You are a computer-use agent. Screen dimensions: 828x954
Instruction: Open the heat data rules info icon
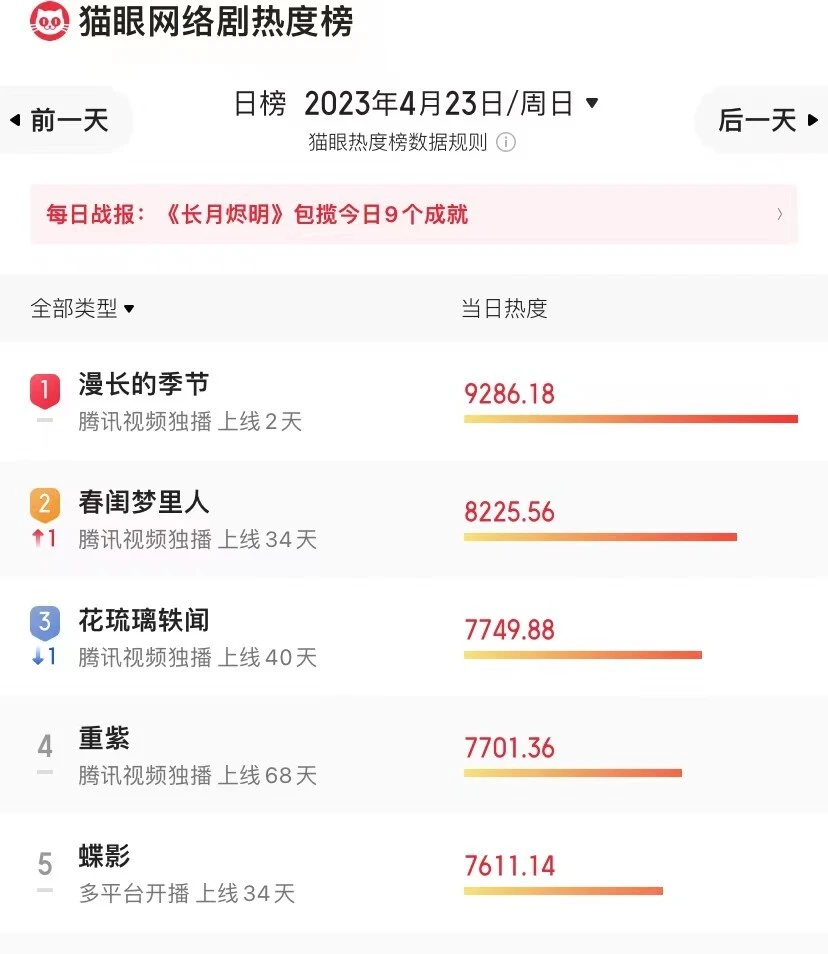(x=507, y=142)
